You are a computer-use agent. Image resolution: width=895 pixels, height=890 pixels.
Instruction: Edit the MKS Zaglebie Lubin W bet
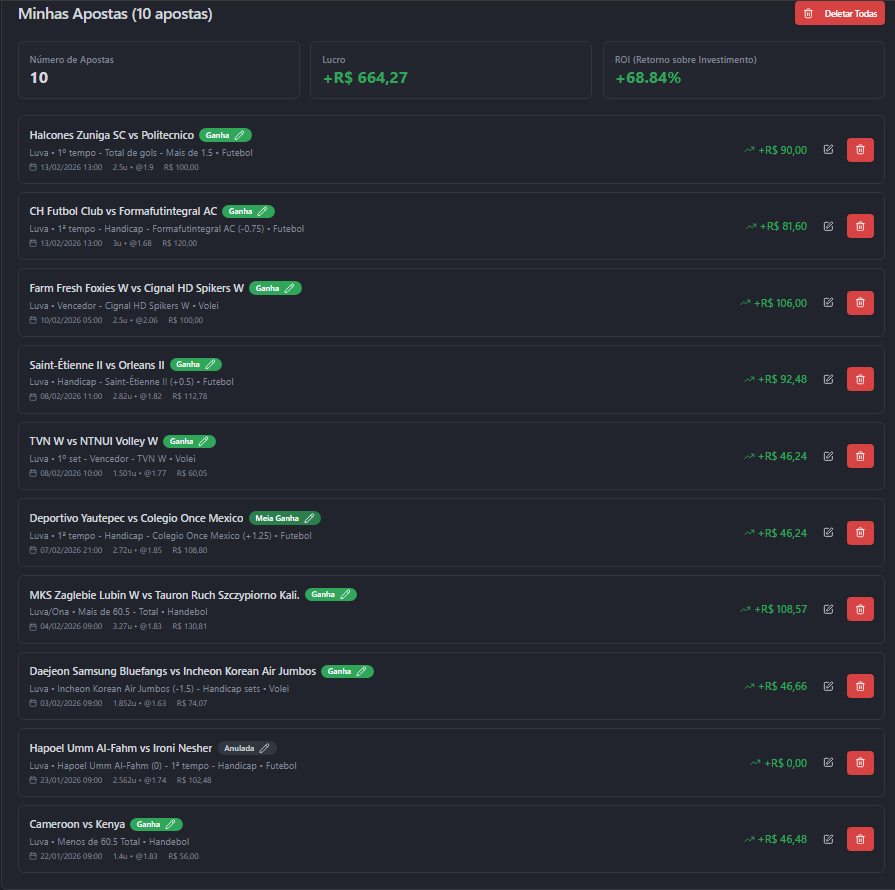tap(828, 609)
